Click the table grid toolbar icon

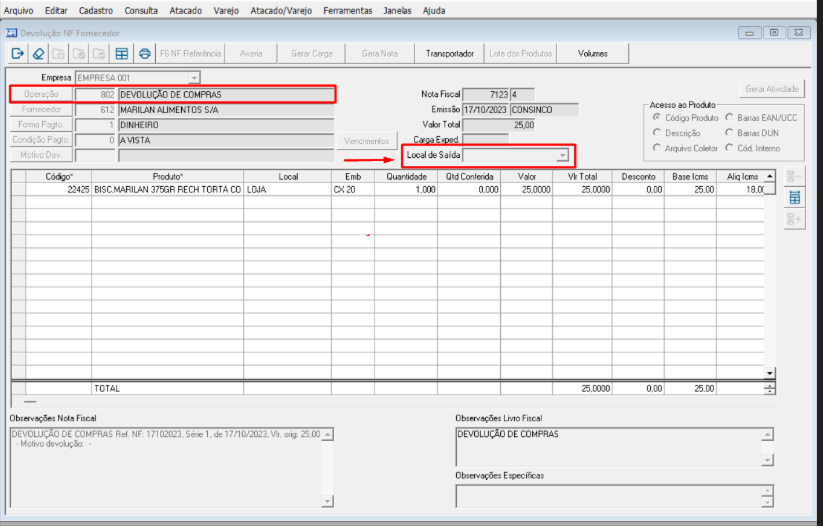[122, 54]
